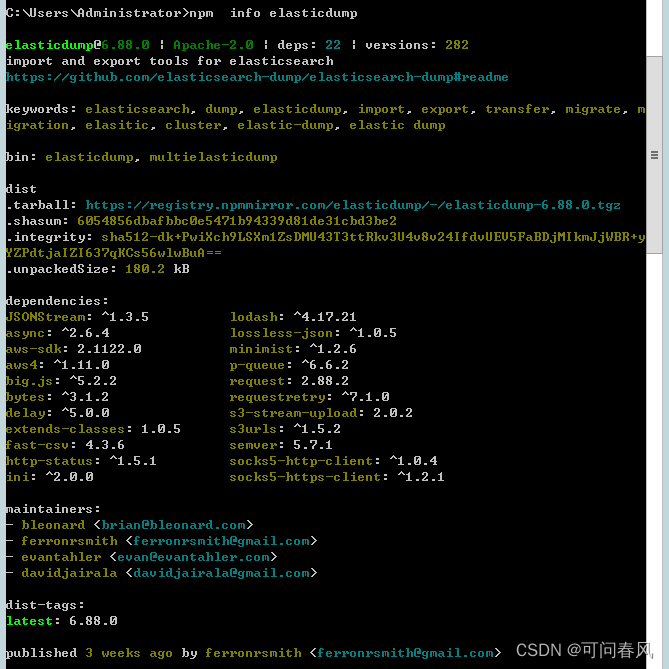Click the 'extends-classes' dependency name

coord(66,429)
